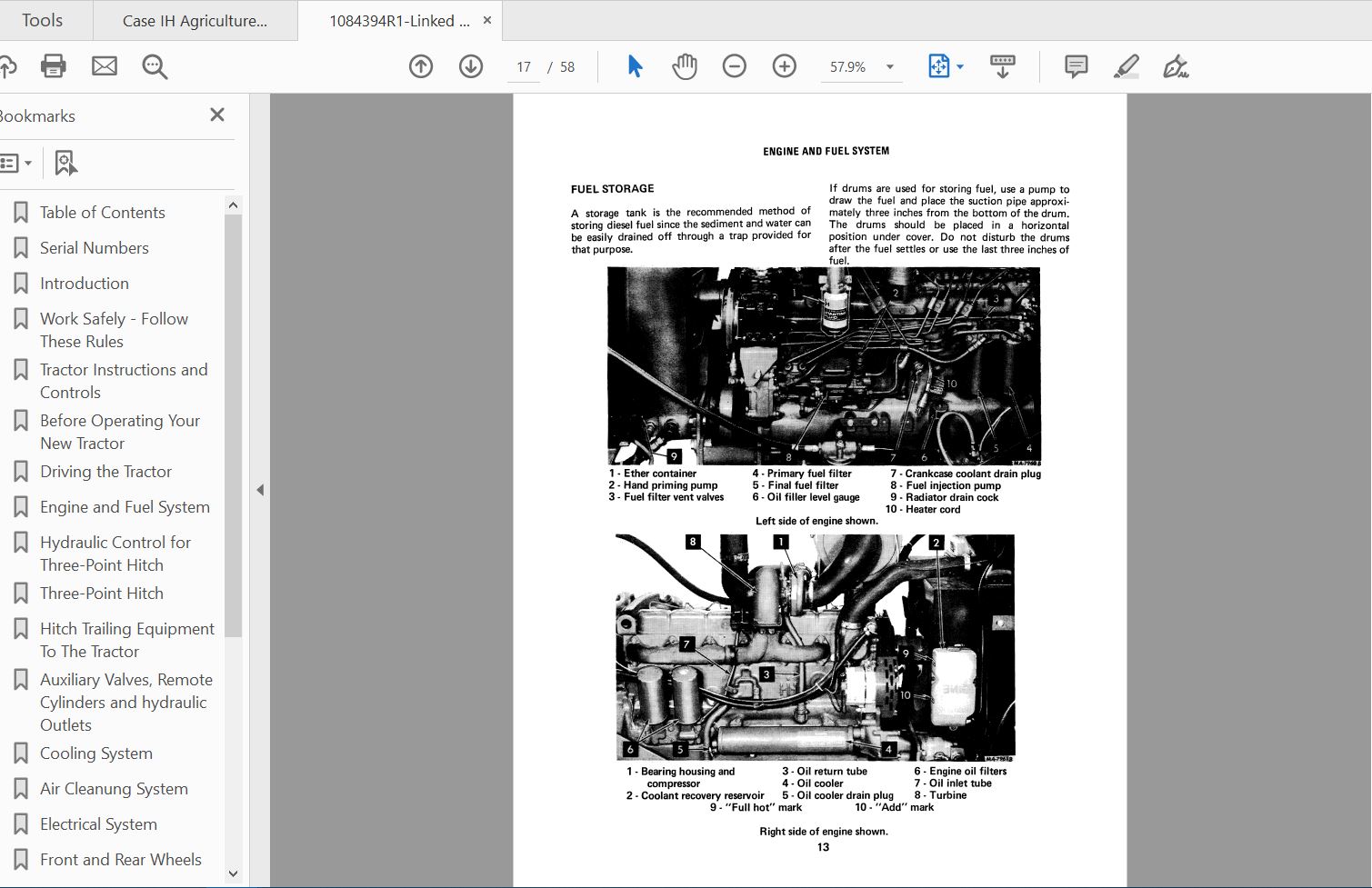Send file by email envelope icon

(105, 66)
